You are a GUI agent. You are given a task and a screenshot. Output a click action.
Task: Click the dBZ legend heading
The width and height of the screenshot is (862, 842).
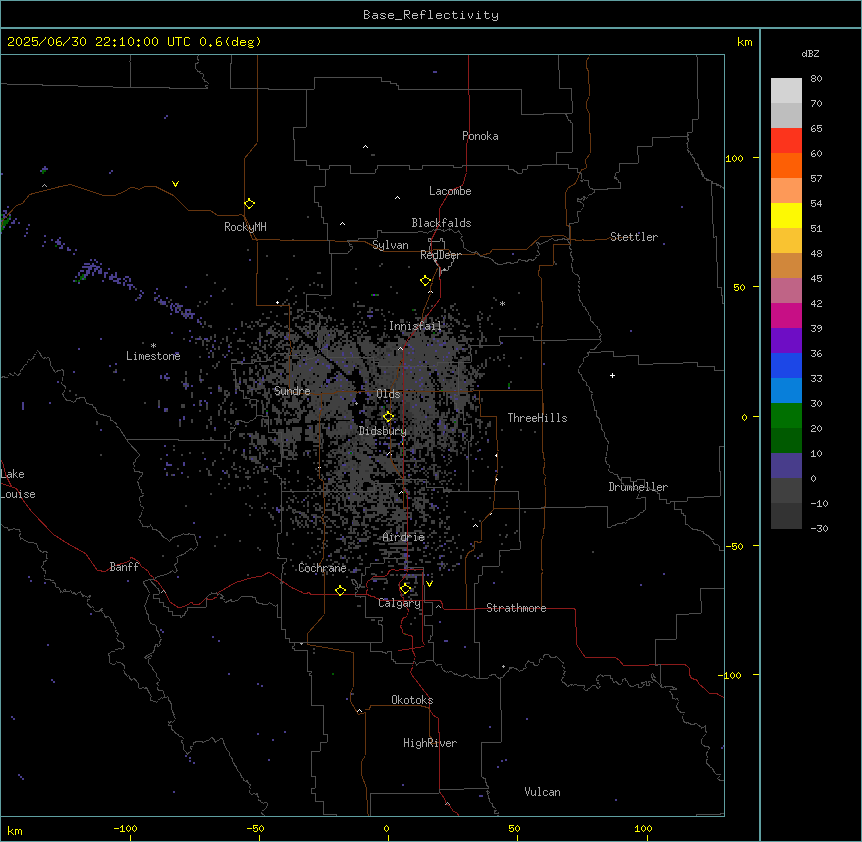810,53
